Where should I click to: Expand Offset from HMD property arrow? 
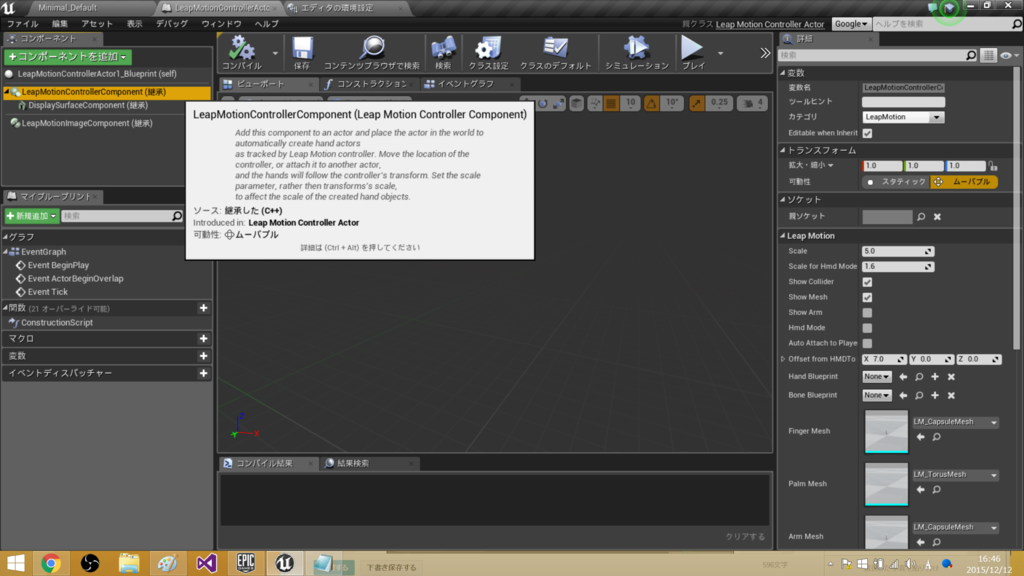pos(783,359)
